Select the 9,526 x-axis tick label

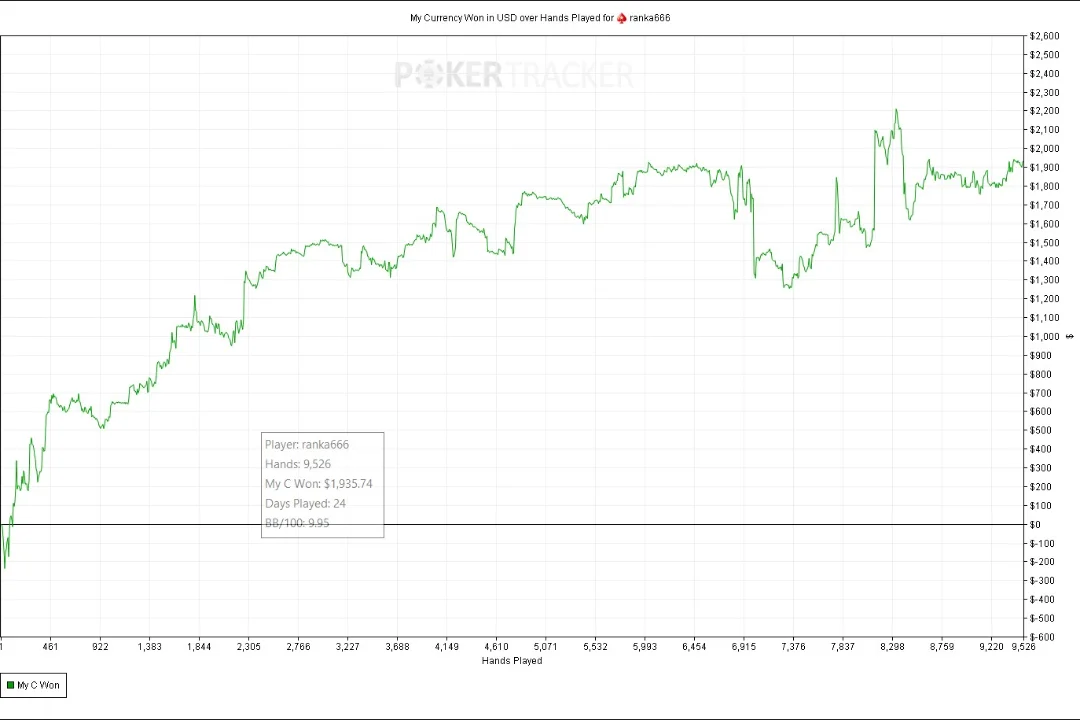[1022, 647]
